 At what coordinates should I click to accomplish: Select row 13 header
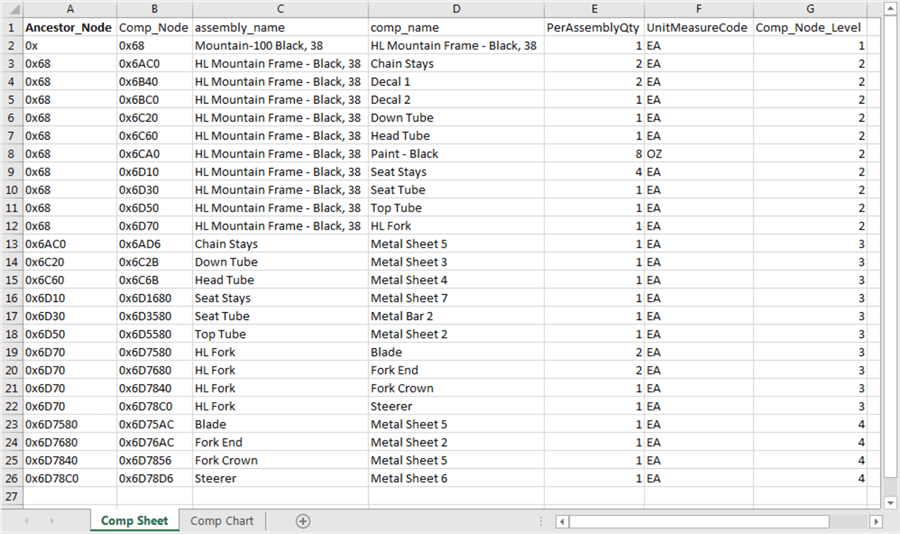coord(11,244)
